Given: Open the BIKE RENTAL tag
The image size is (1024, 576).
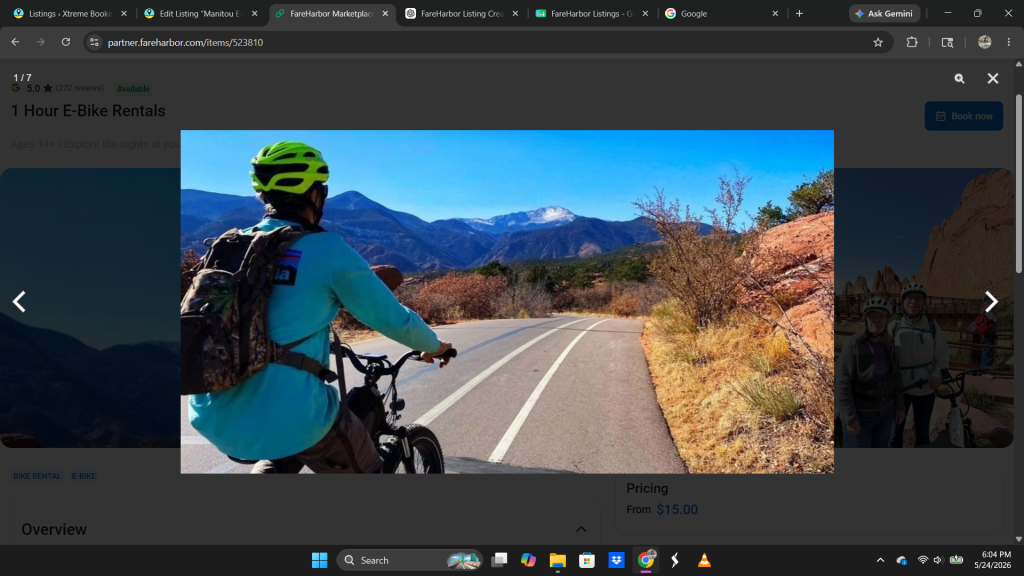Looking at the screenshot, I should pos(37,476).
